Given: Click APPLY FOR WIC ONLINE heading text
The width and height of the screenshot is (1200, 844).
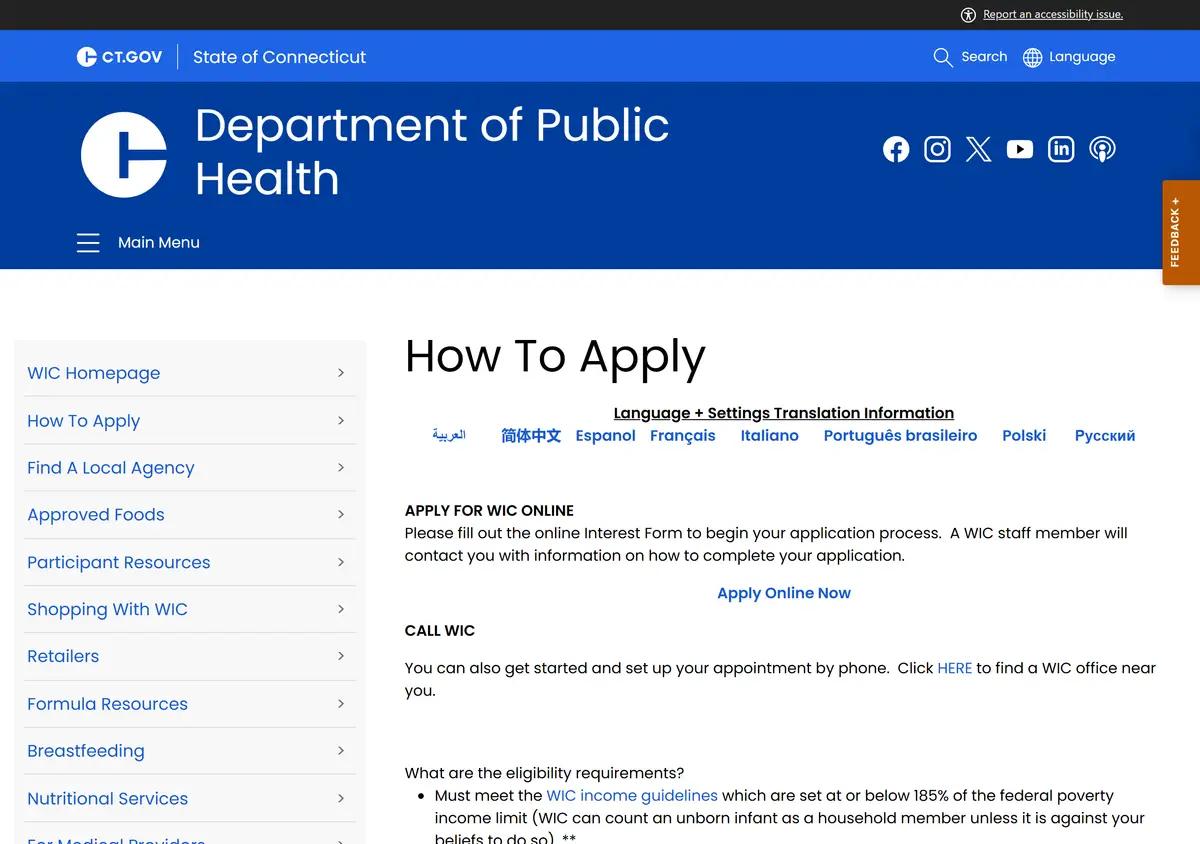Looking at the screenshot, I should click(489, 511).
